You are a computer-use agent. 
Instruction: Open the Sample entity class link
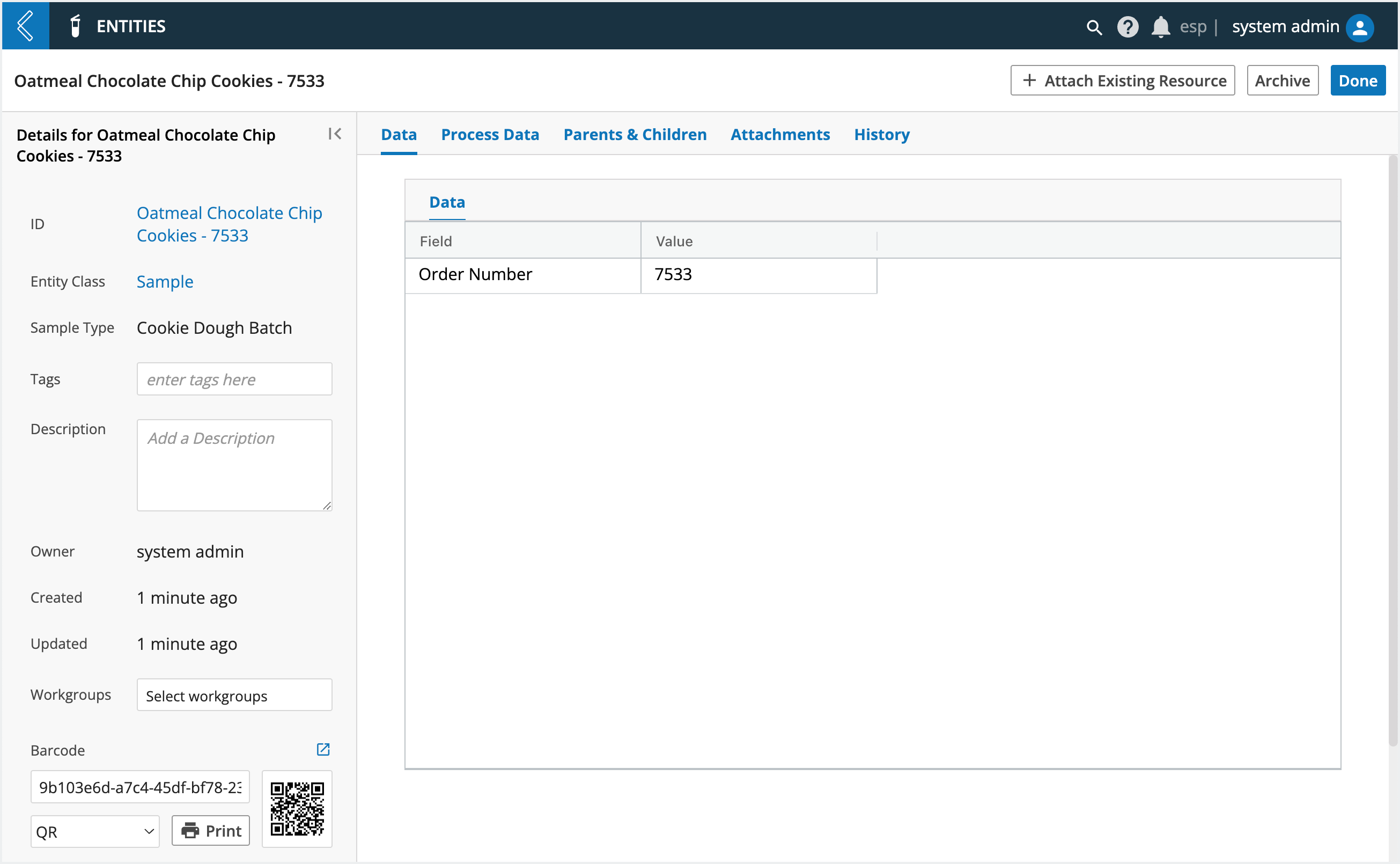pos(165,281)
